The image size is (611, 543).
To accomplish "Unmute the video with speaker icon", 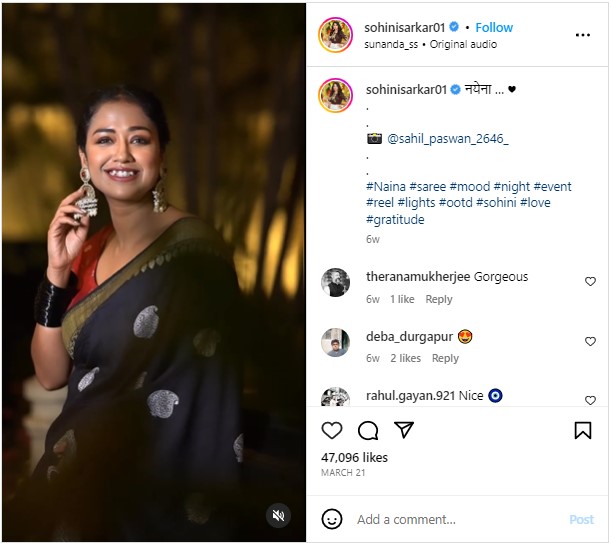I will pos(278,516).
